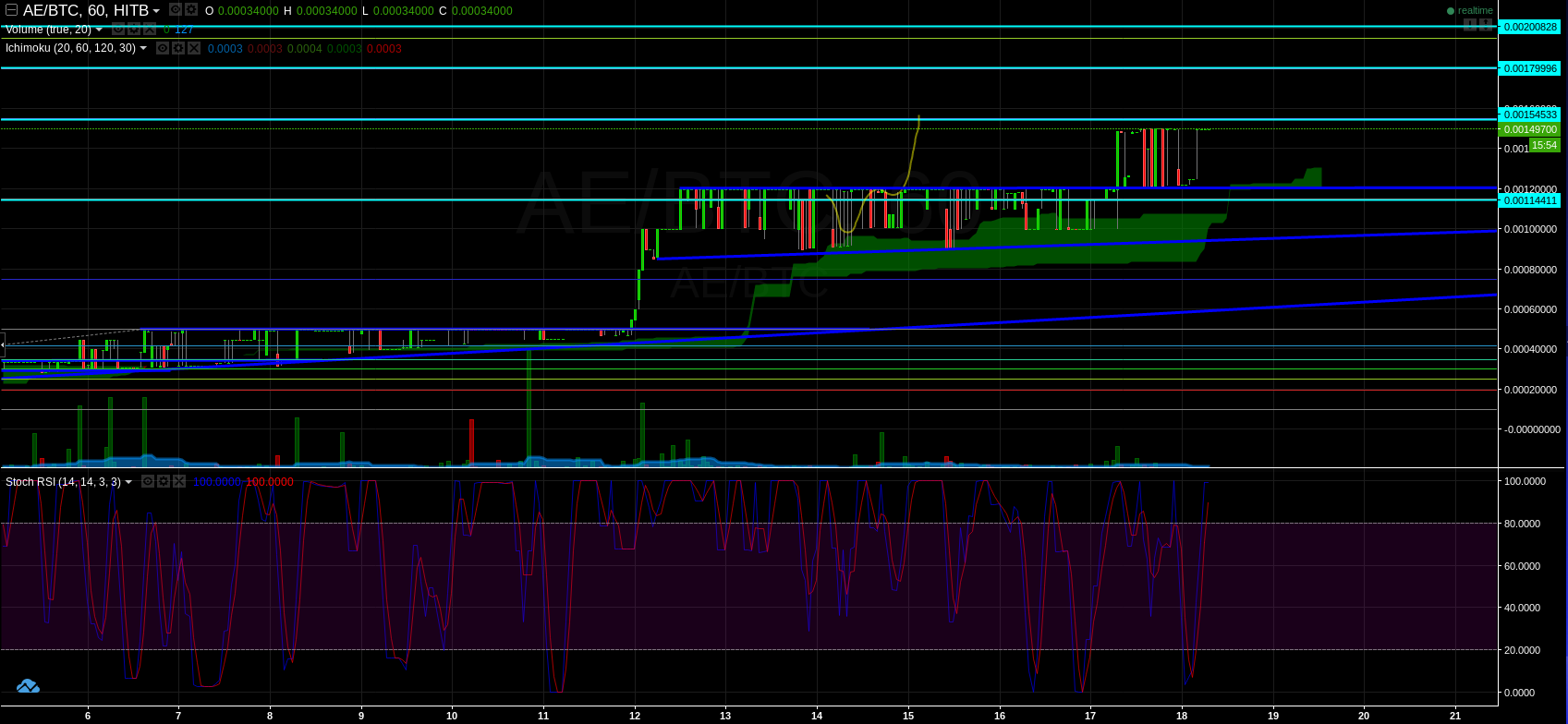This screenshot has width=1568, height=724.
Task: Click the date 6 on the time axis
Action: 88,715
